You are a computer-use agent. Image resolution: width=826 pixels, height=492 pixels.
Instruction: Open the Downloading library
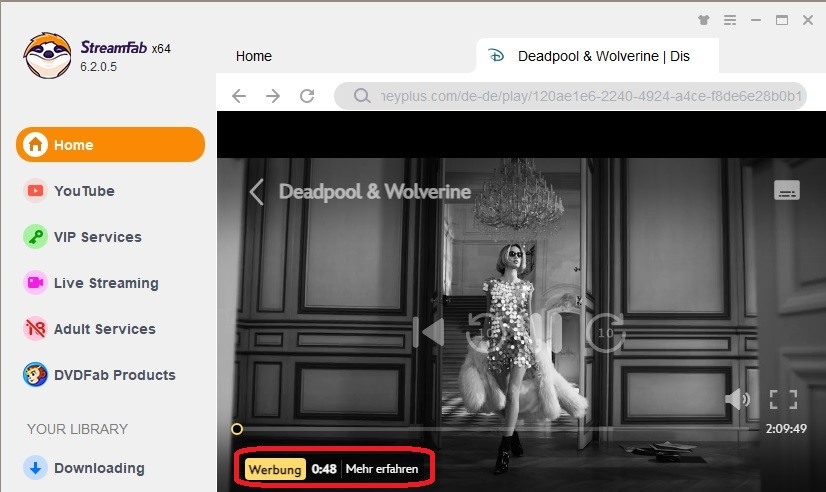[x=99, y=468]
